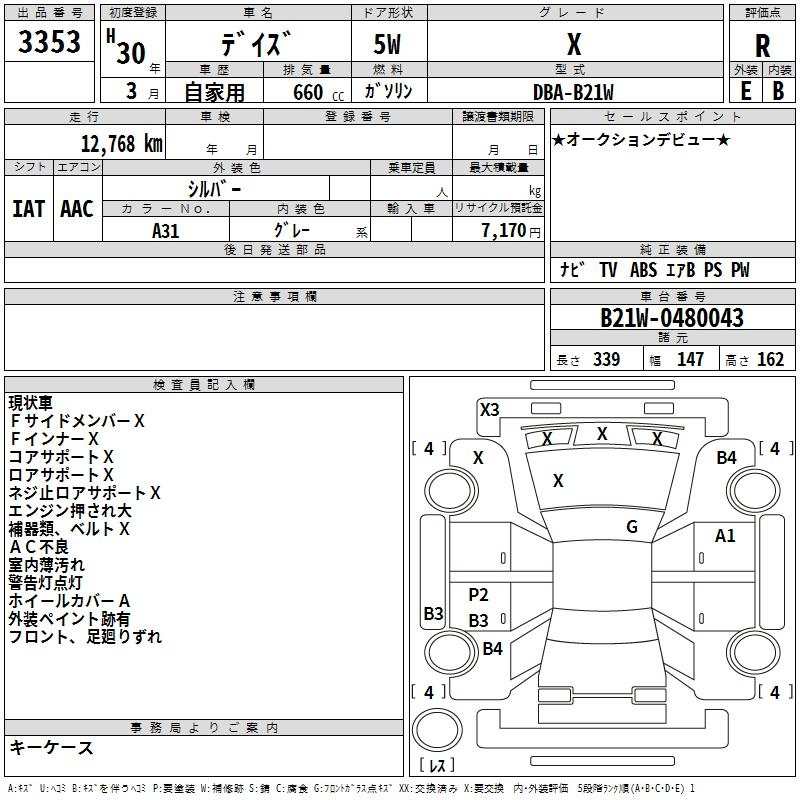Image resolution: width=800 pixels, height=800 pixels.
Task: Click the 現状車 line in inspector notes
Action: pos(32,403)
